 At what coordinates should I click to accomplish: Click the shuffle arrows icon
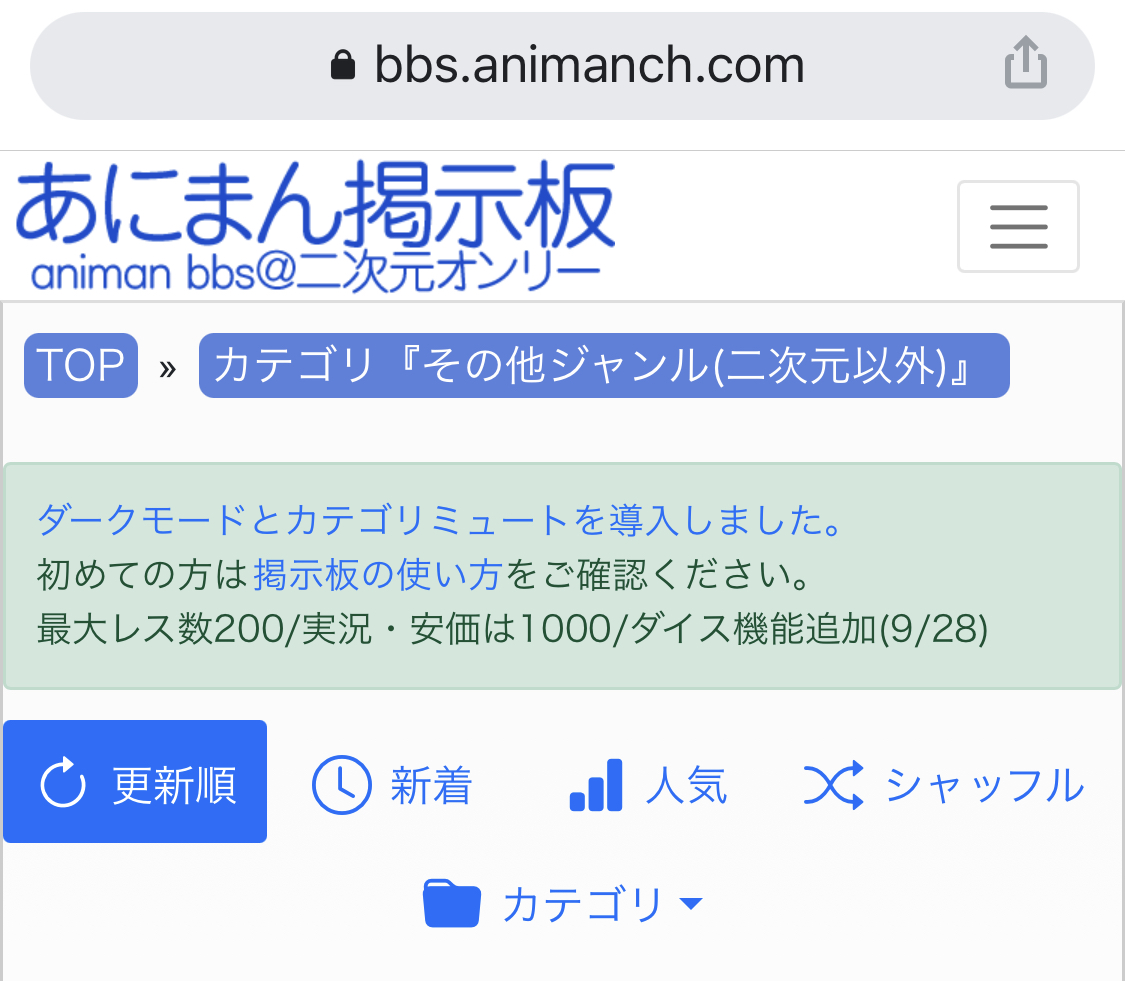tap(833, 785)
